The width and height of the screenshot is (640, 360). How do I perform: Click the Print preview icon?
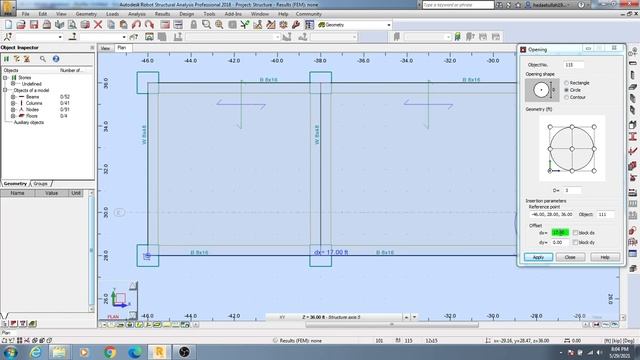tap(72, 25)
